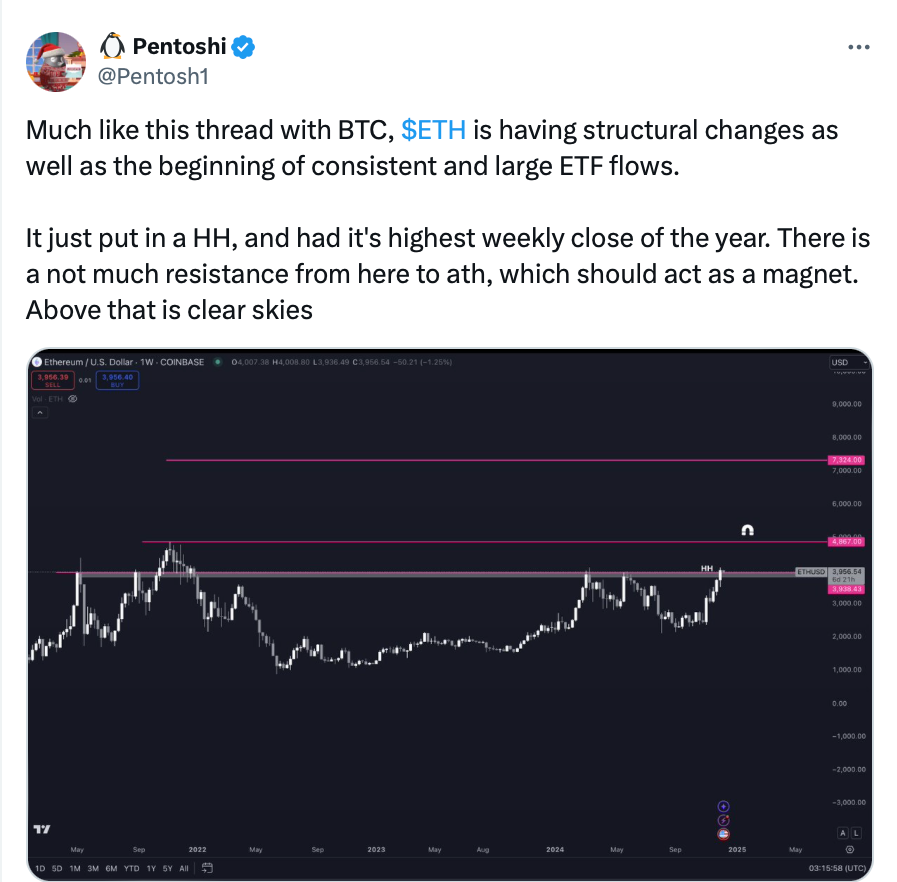Click the magnet icon above ATH line

747,530
